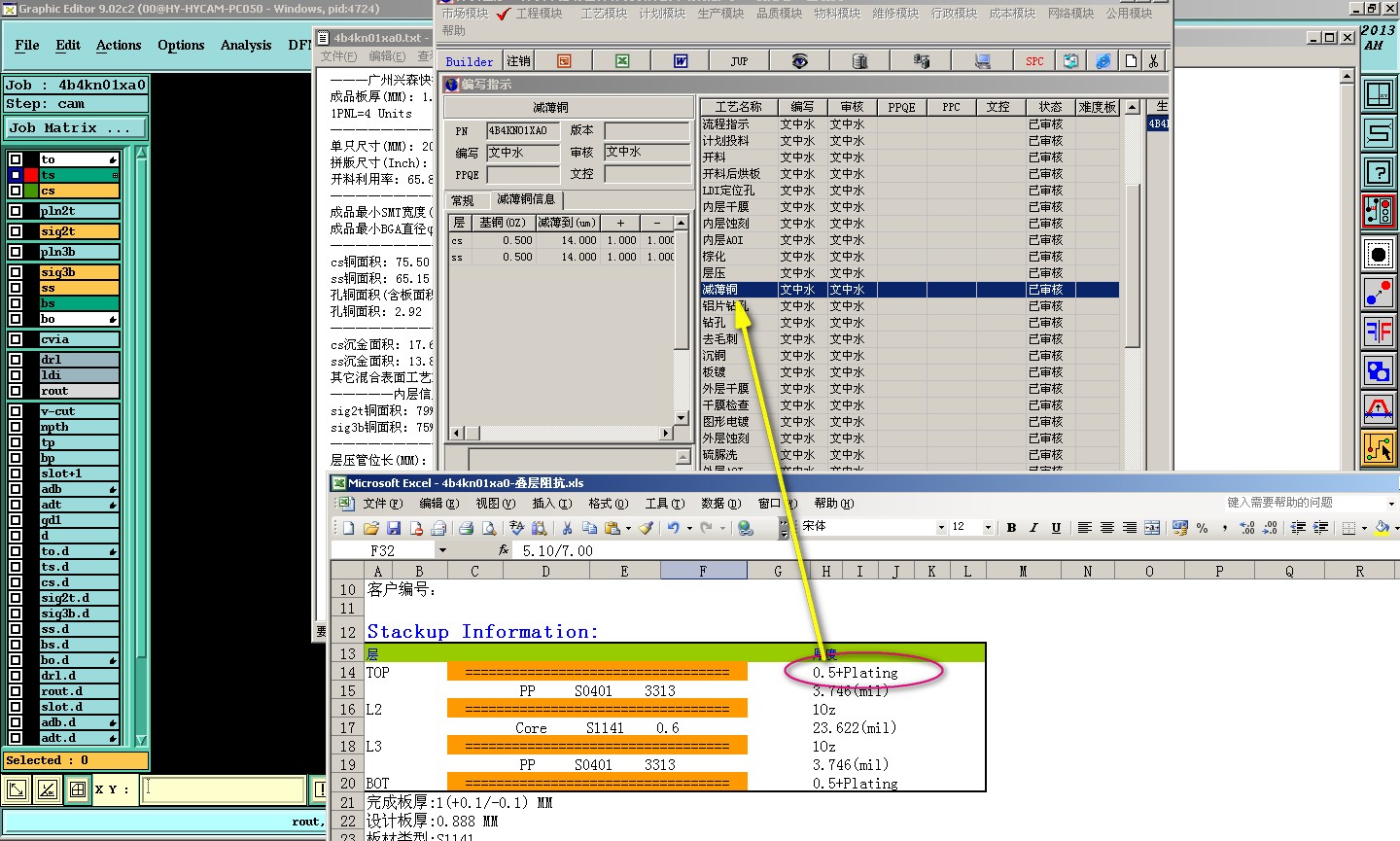Viewport: 1400px width, 841px height.
Task: Click the computer monitor icon in ERP toolbar
Action: click(982, 60)
